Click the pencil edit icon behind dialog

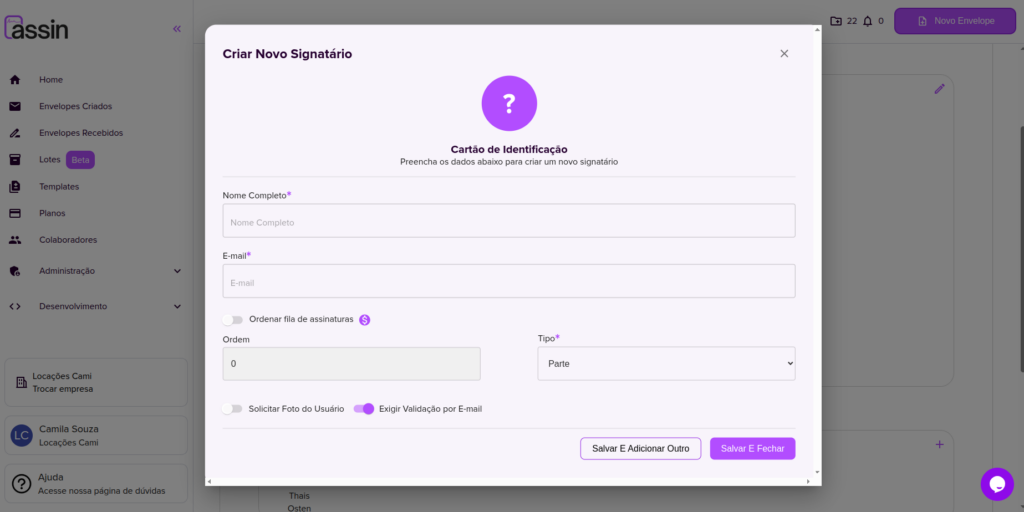point(939,89)
